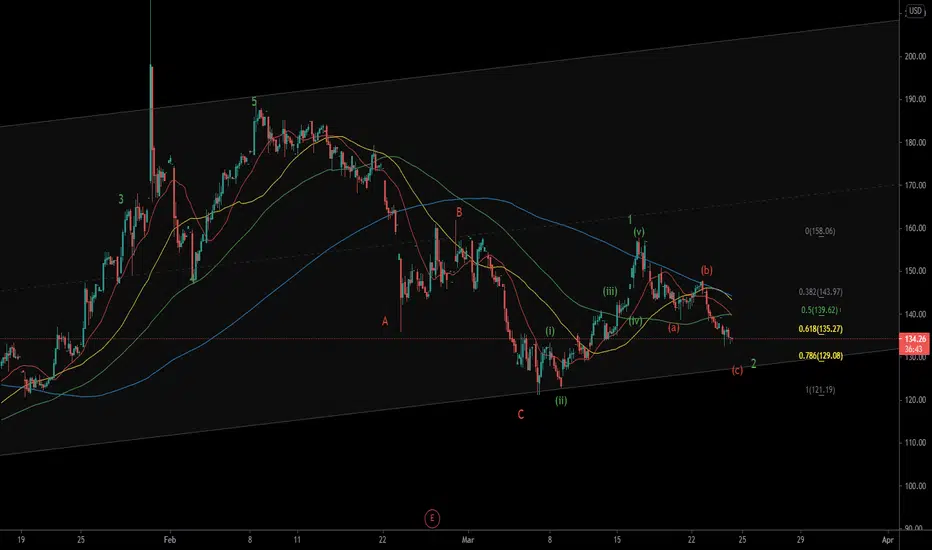This screenshot has width=932, height=550.
Task: Select the 0(158.06) Fibonacci level label
Action: tap(820, 231)
